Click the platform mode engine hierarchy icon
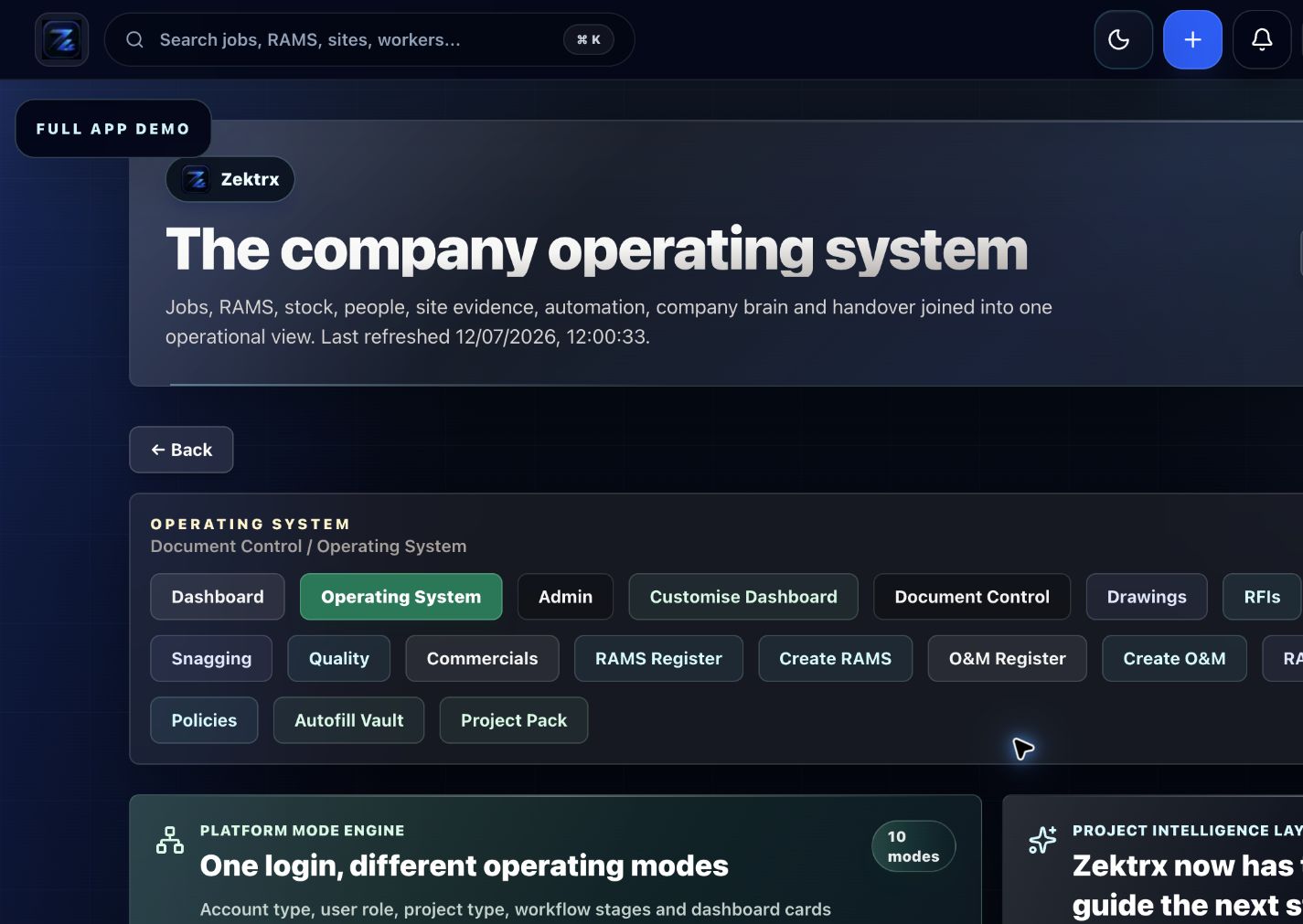Screen dimensions: 1303x924 click(170, 840)
